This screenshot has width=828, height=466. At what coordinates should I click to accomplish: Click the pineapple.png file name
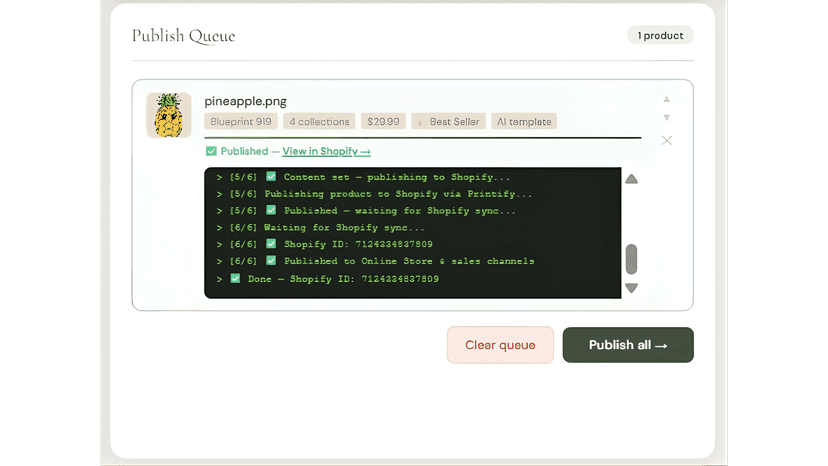pyautogui.click(x=246, y=101)
